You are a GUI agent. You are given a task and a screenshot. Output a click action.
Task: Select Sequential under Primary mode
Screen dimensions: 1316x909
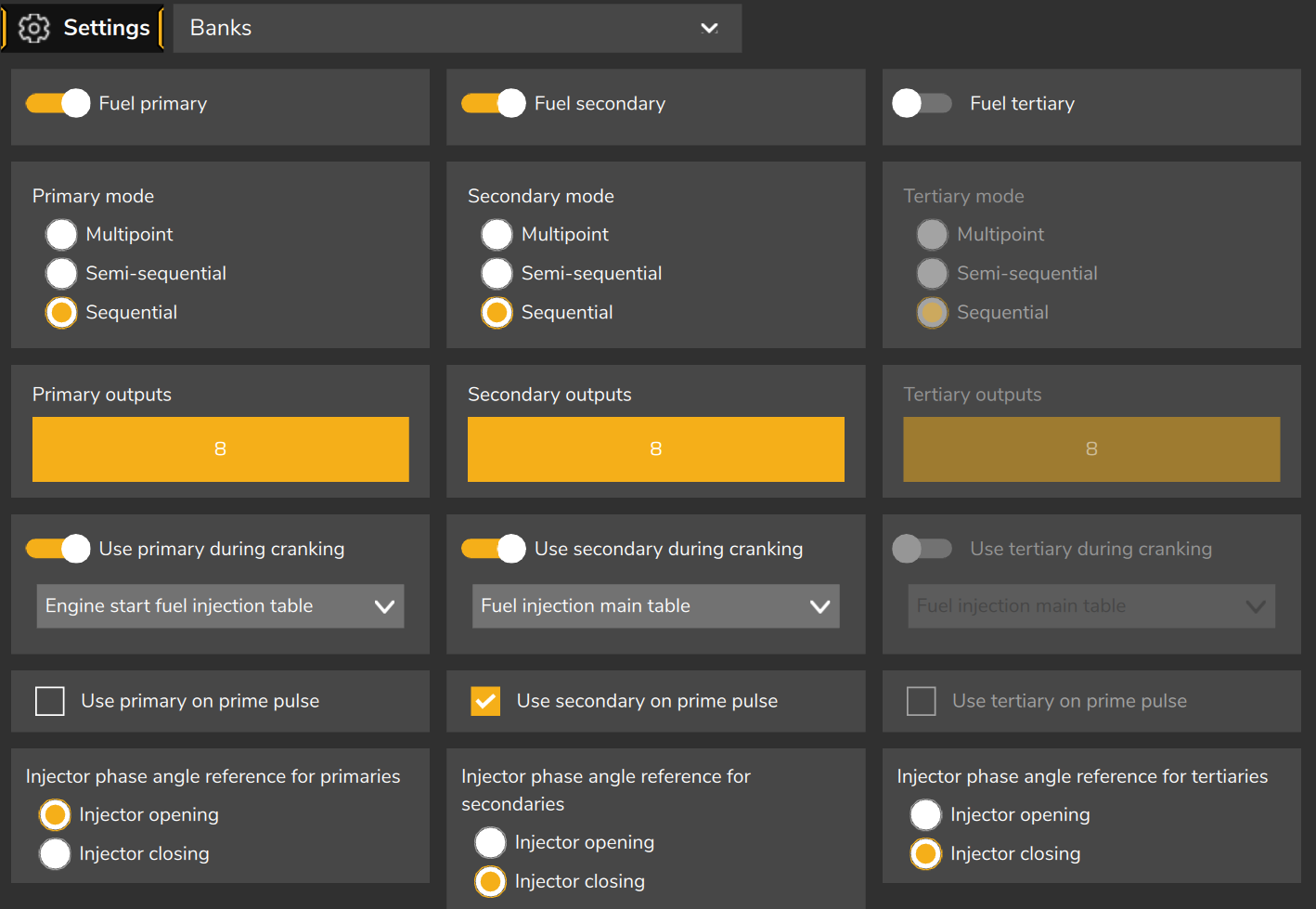pyautogui.click(x=61, y=313)
